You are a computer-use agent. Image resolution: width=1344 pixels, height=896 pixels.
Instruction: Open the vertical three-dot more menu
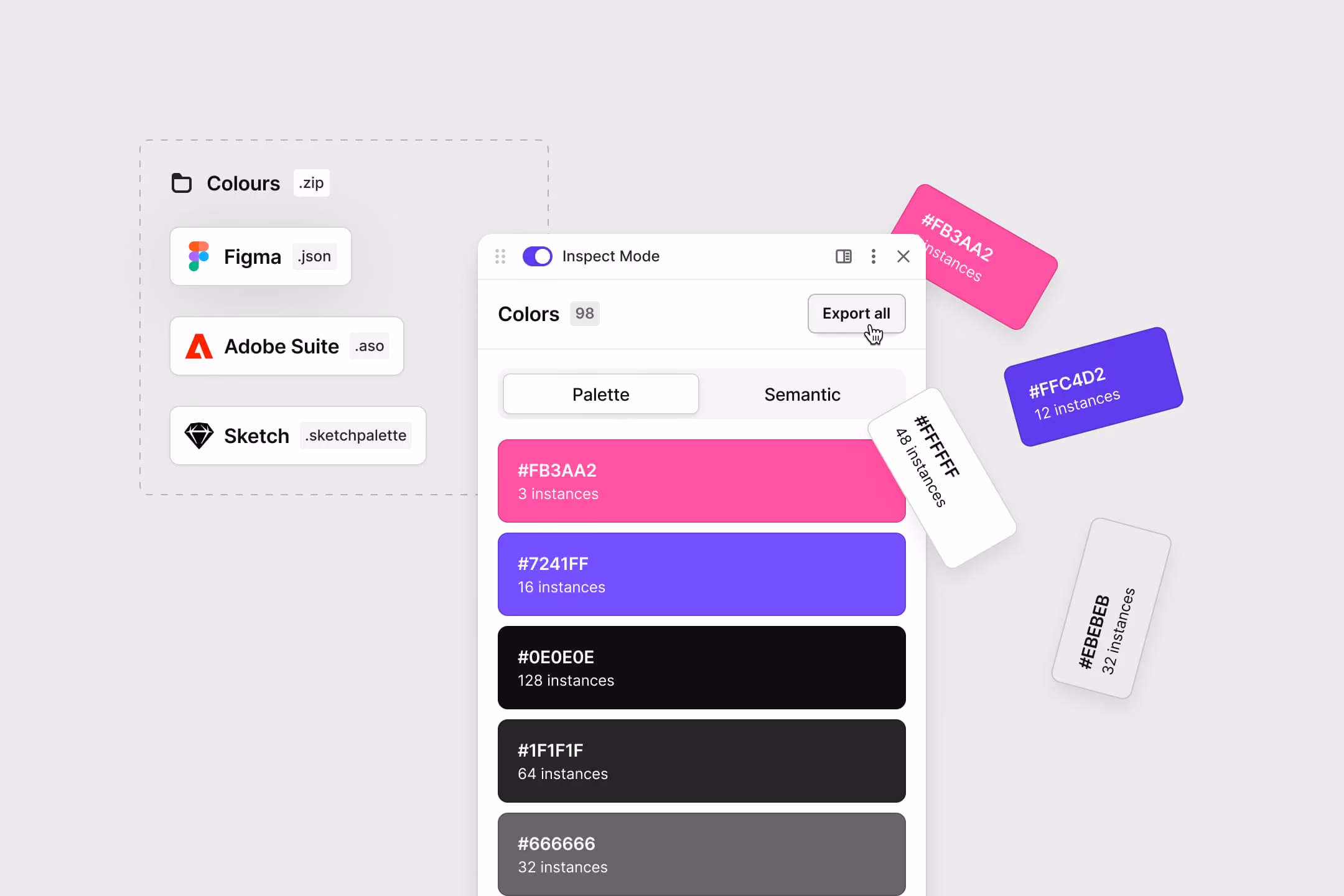click(x=874, y=256)
